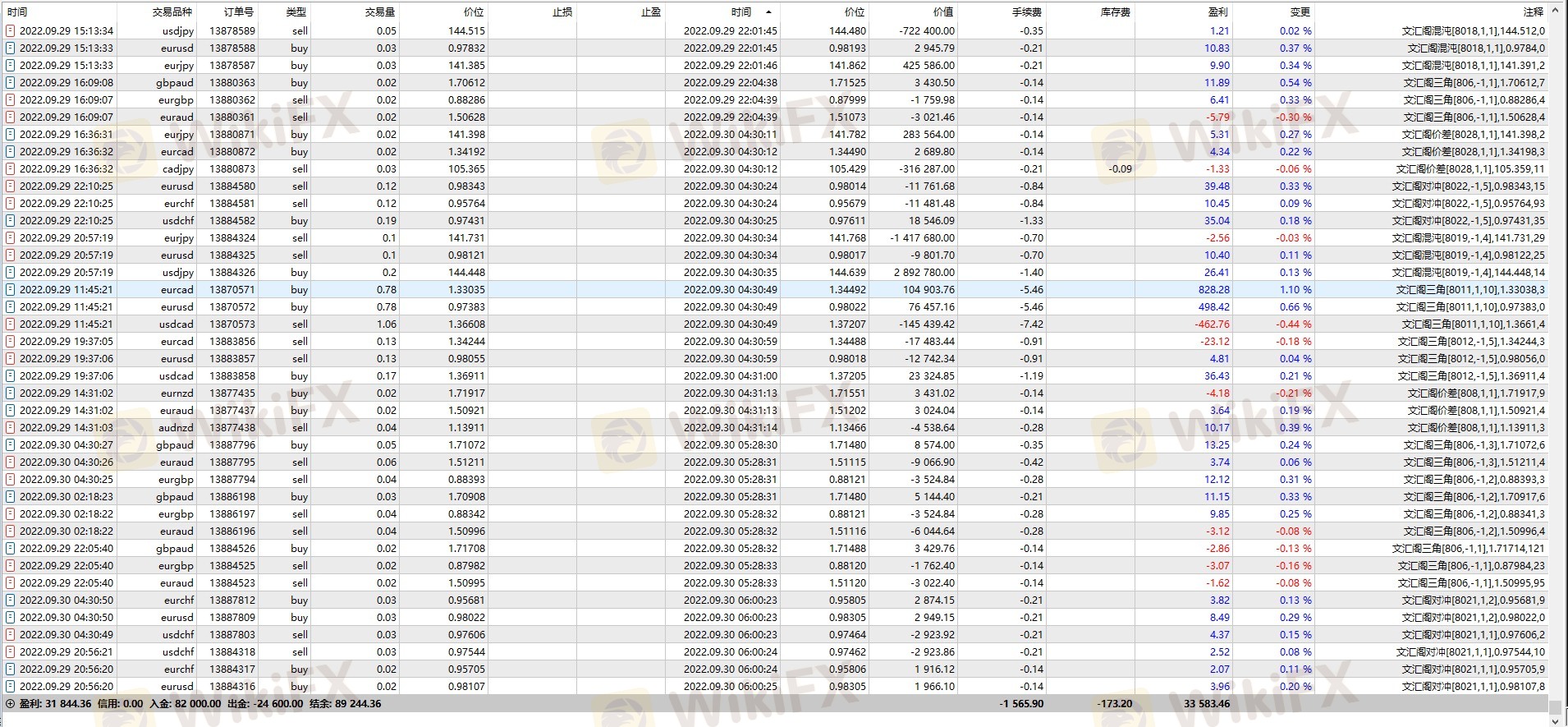Click the buy order icon for order 13880363
Viewport: 1568px width, 727px height.
[10, 82]
